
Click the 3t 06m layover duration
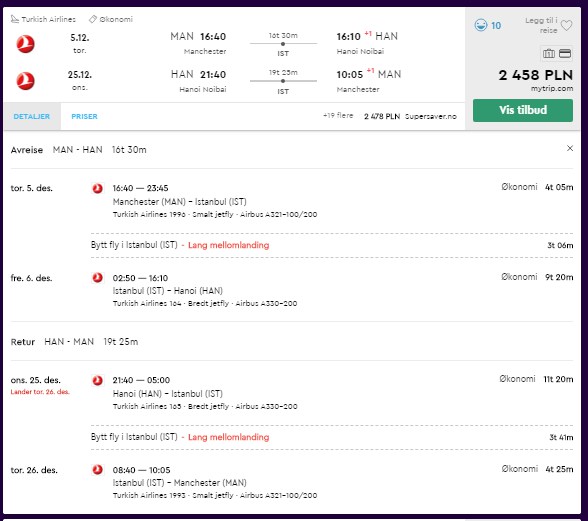click(x=560, y=245)
